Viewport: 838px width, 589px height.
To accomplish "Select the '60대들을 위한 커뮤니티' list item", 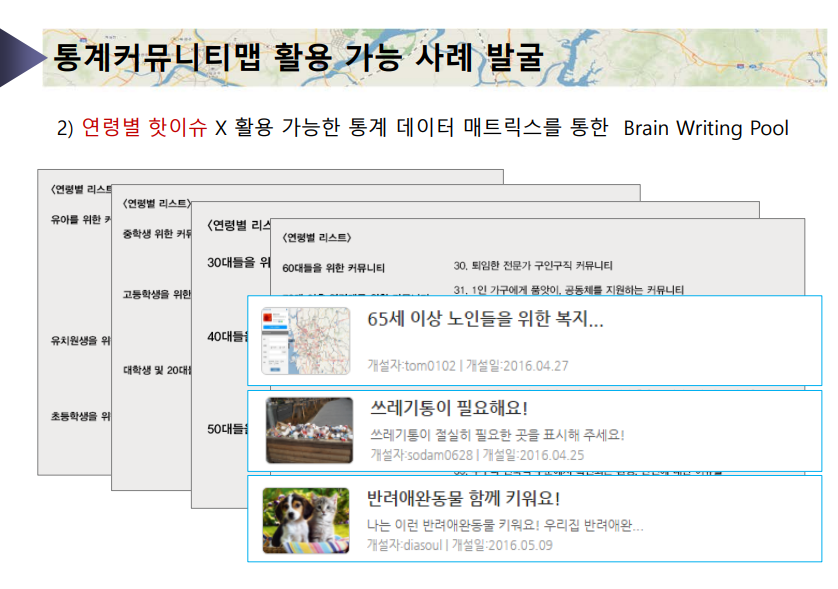I will (x=333, y=268).
